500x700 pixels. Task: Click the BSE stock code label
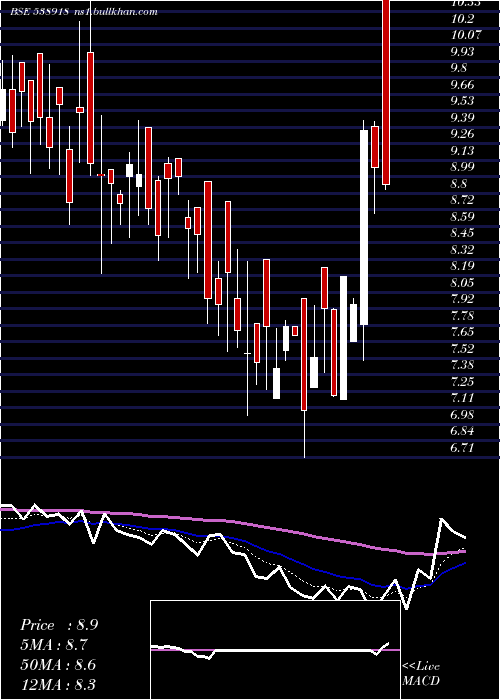(39, 11)
